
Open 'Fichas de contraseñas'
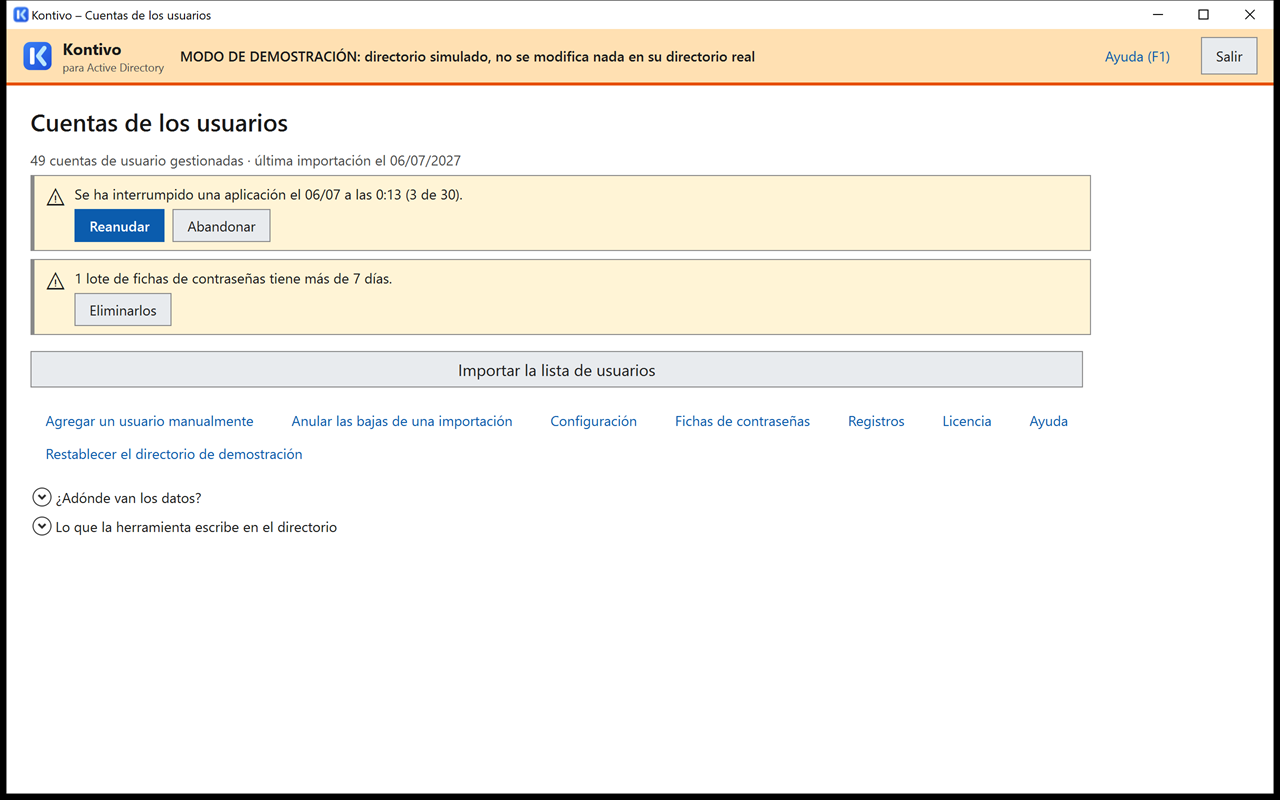742,421
